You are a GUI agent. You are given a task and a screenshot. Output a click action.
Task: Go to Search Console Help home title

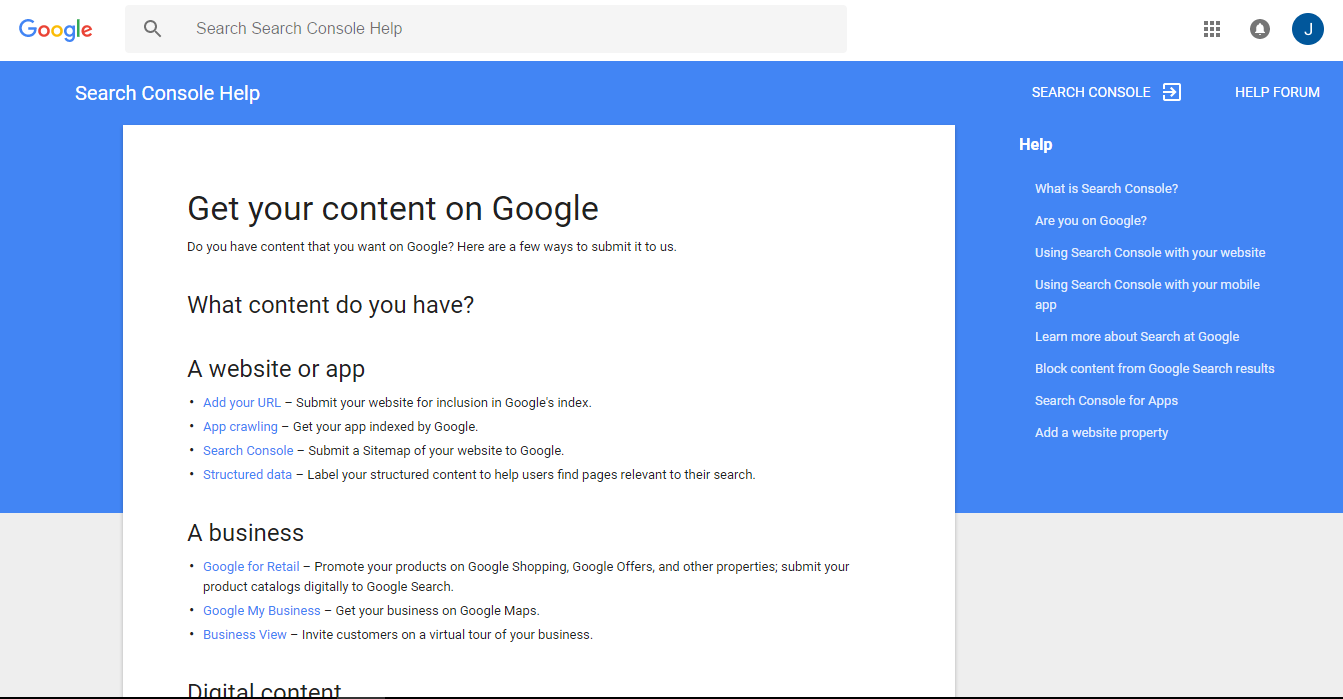tap(167, 93)
